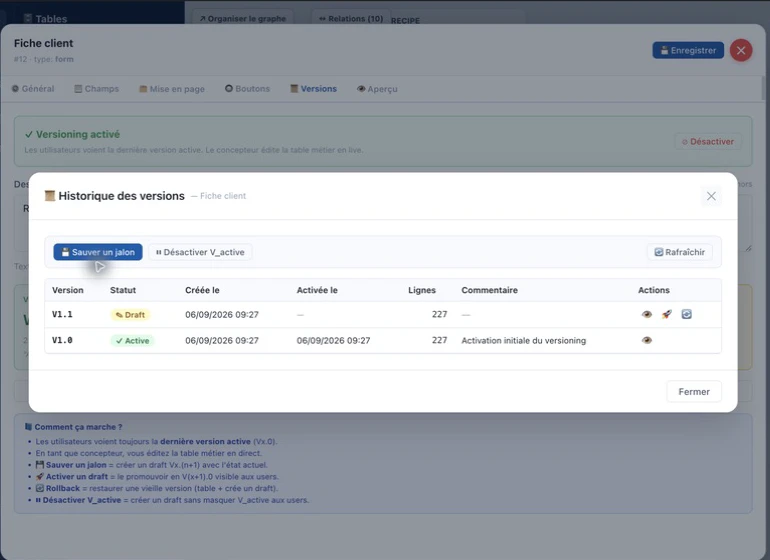
Task: Click the Fiche client panel title
Action: point(43,43)
